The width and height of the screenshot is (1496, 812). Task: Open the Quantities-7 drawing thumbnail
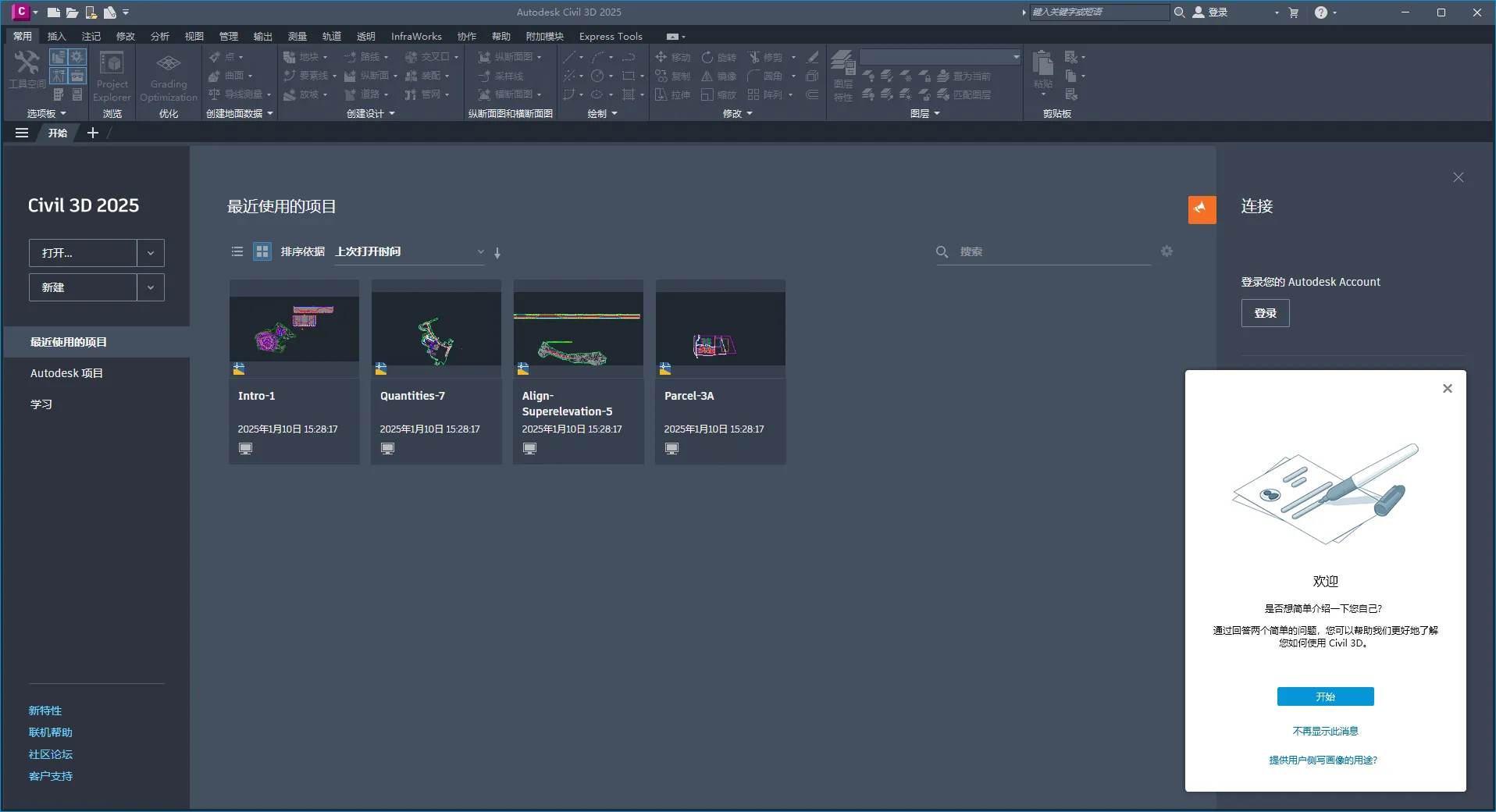pos(436,329)
